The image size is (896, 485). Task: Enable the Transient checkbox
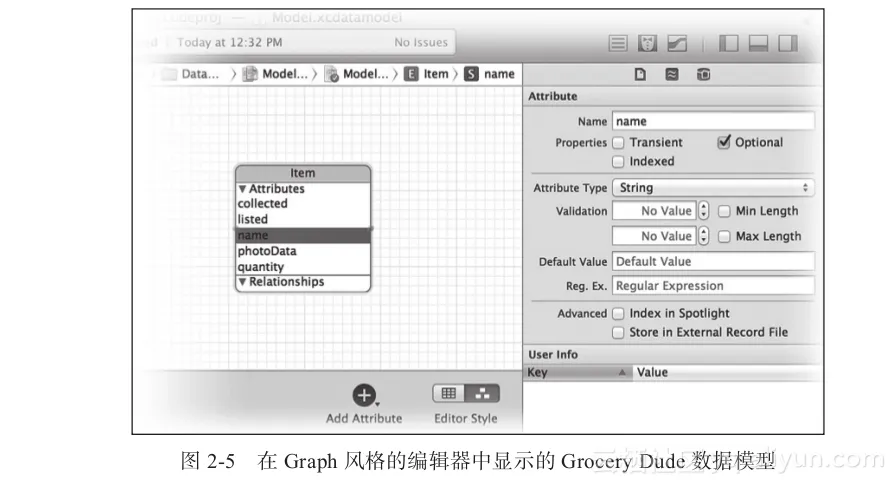pos(618,142)
